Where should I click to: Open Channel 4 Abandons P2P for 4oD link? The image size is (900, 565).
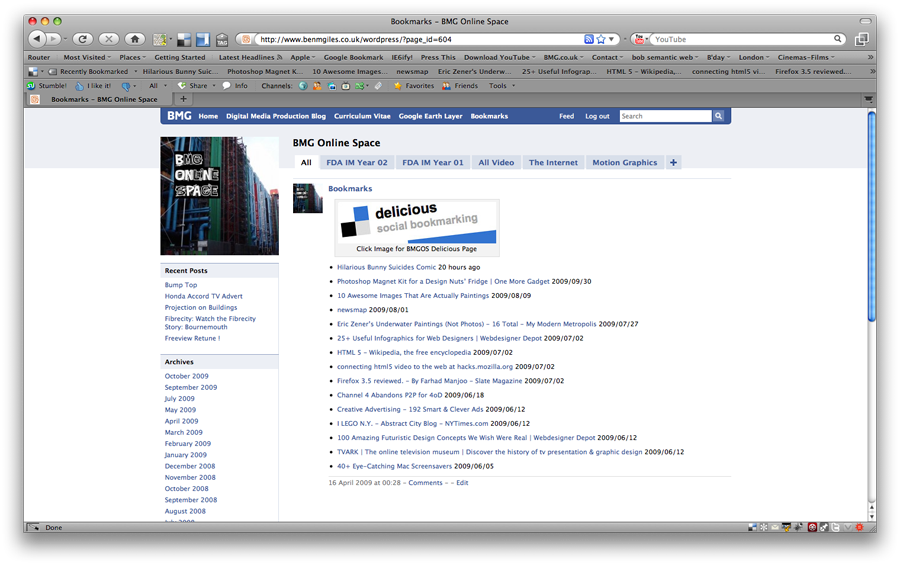(389, 395)
